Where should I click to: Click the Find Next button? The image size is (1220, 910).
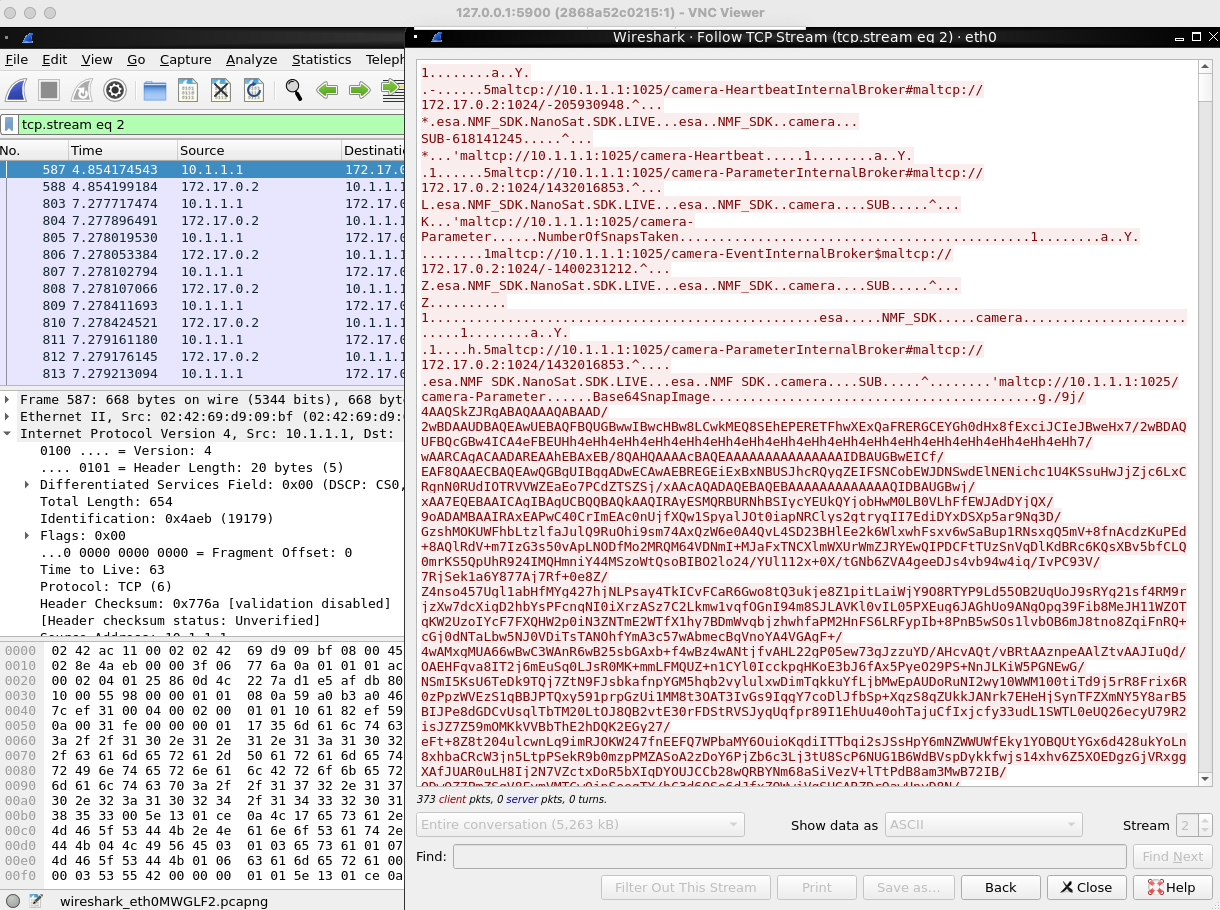tap(1173, 857)
